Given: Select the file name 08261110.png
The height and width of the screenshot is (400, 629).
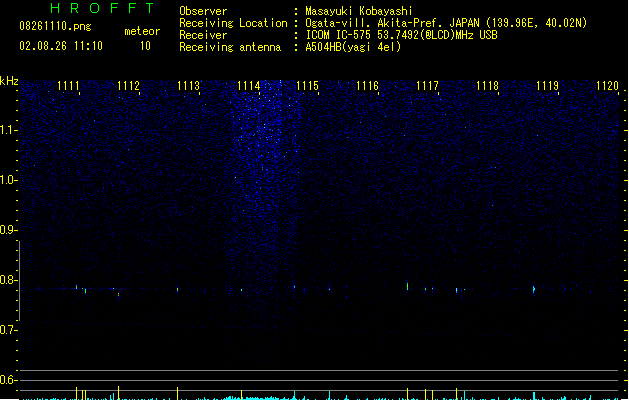Looking at the screenshot, I should click(x=55, y=26).
